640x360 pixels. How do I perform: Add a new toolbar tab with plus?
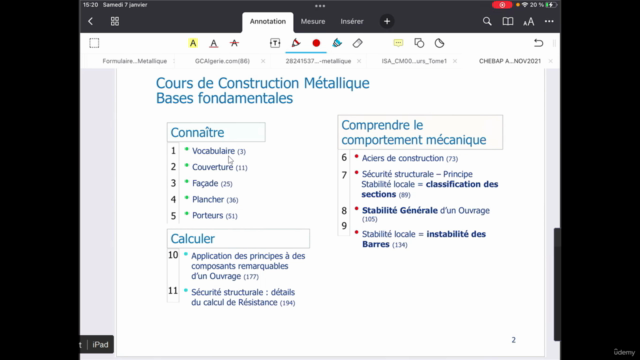click(387, 21)
